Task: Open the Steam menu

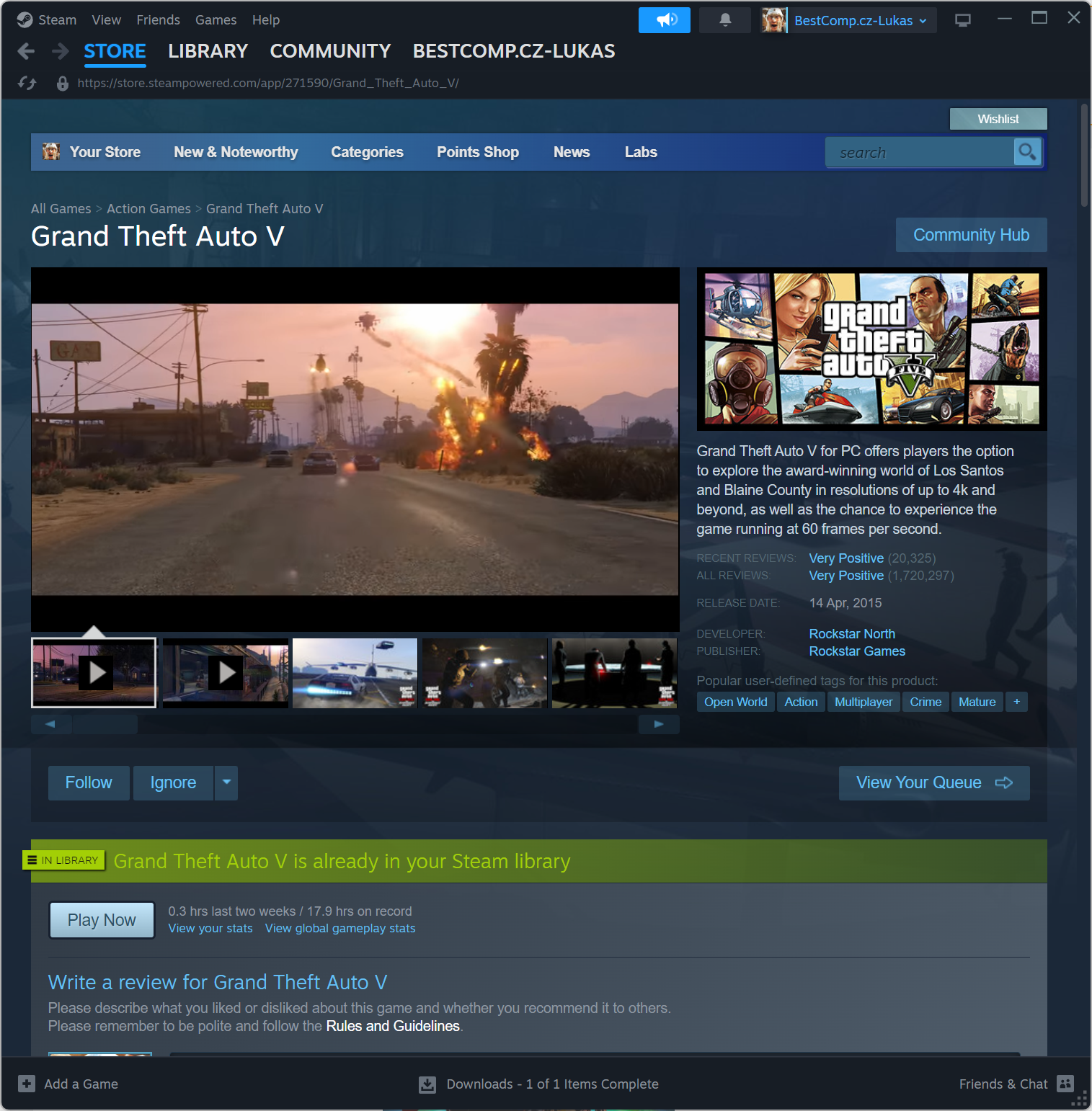Action: (x=58, y=20)
